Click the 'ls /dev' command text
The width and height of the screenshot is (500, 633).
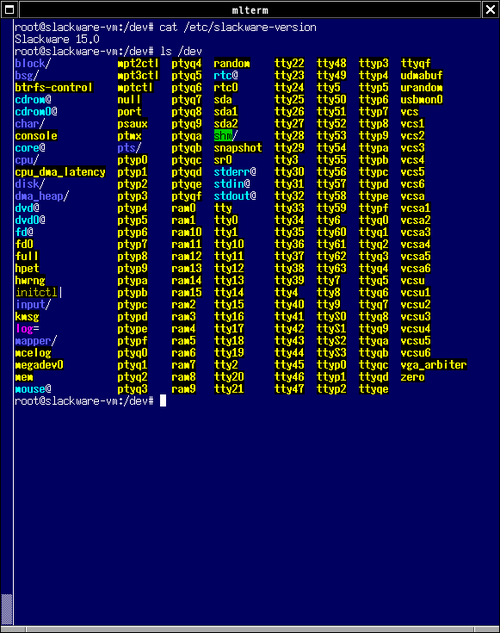181,52
